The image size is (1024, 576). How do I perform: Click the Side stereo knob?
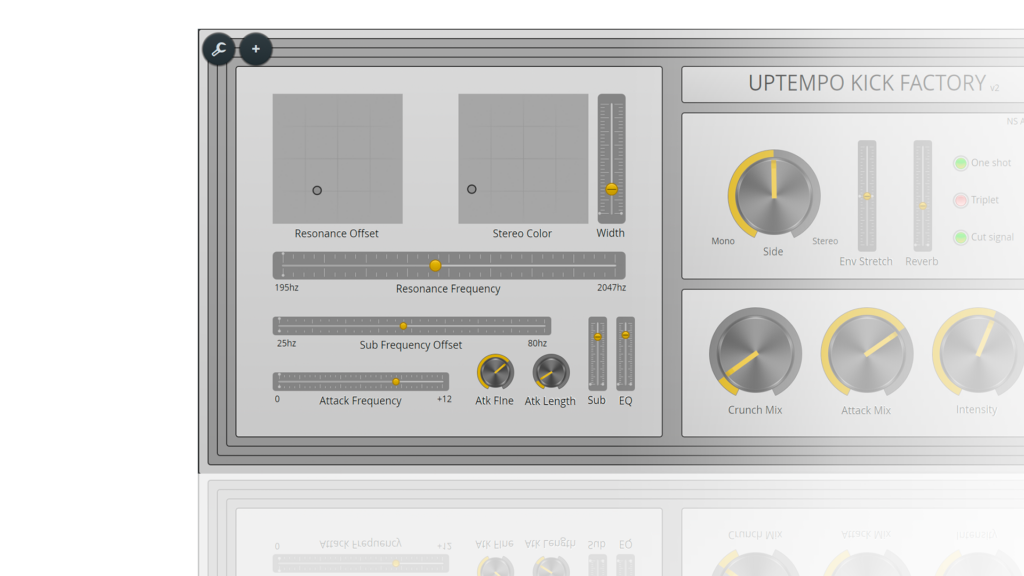click(774, 195)
